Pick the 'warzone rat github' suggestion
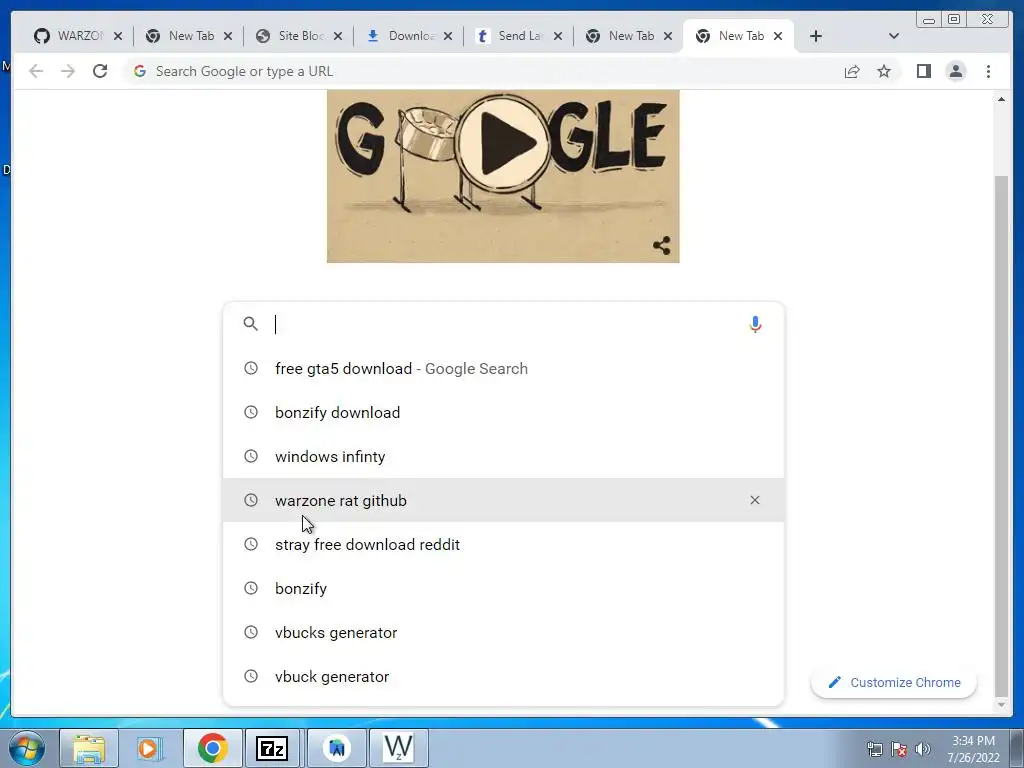 pos(503,500)
